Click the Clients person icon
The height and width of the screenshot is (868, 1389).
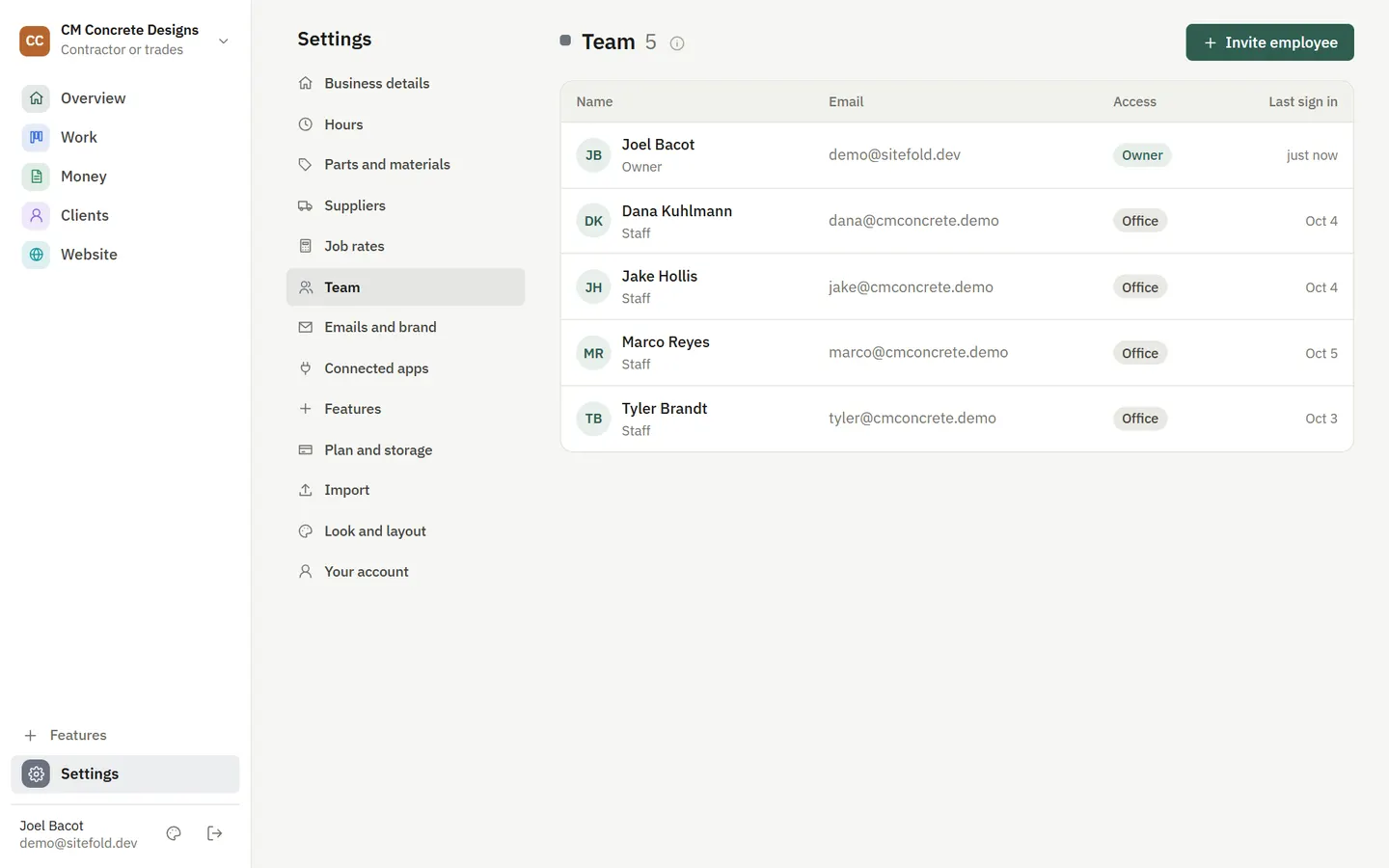pyautogui.click(x=36, y=215)
